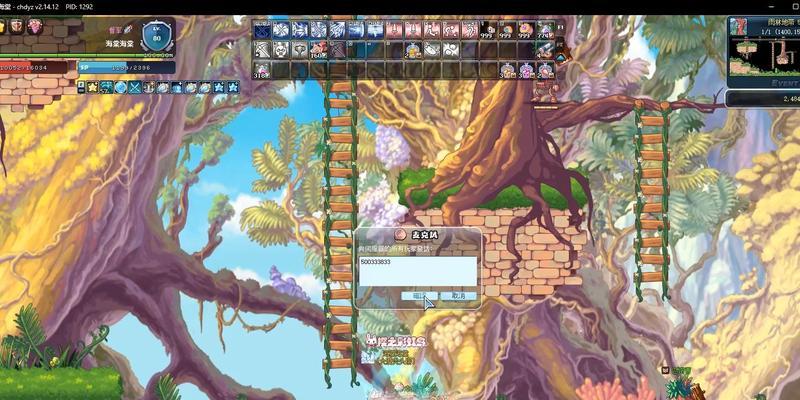
Task: Click the Lv. 80 shield badge
Action: (156, 36)
